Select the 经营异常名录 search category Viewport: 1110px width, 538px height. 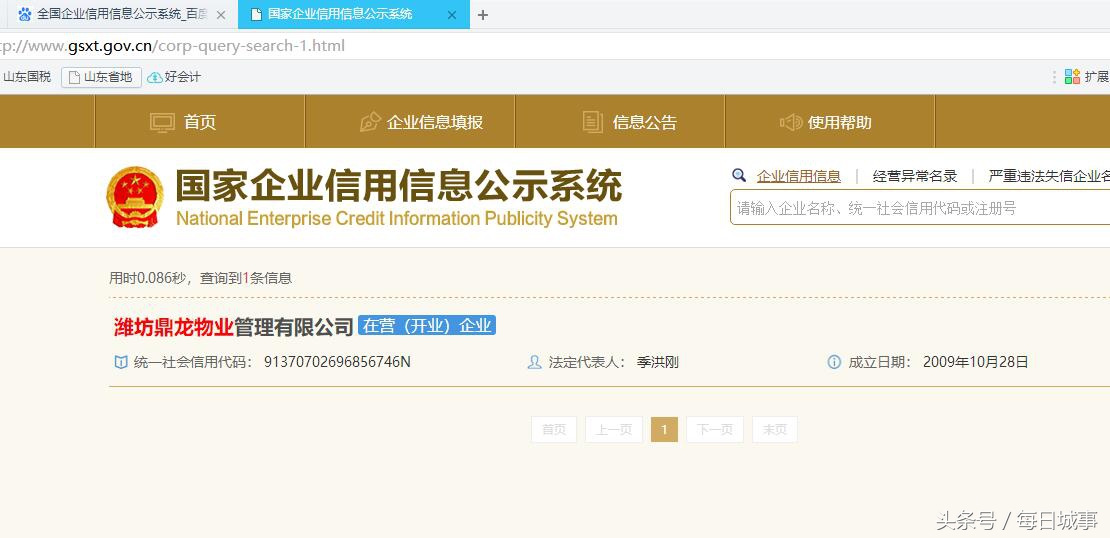point(915,176)
